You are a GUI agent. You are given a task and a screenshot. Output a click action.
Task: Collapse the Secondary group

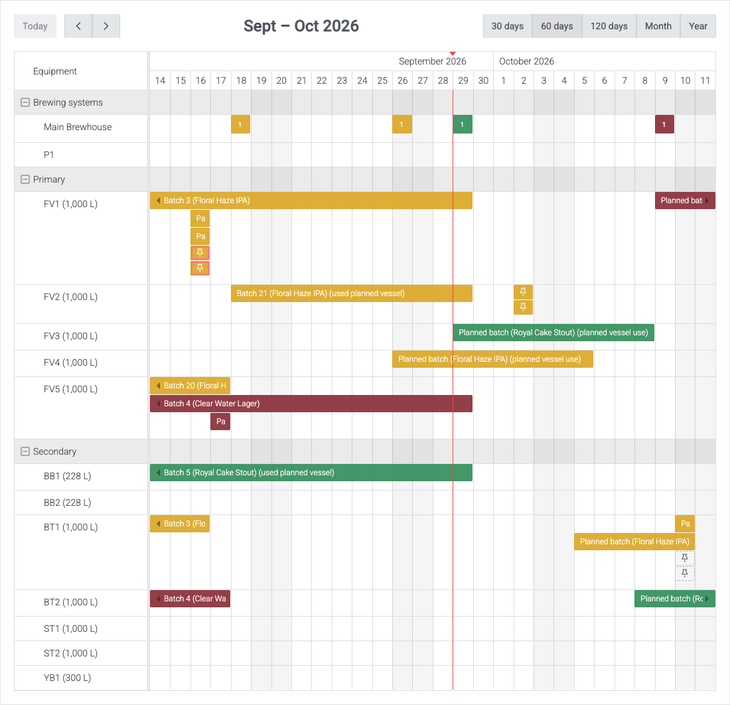pos(25,451)
